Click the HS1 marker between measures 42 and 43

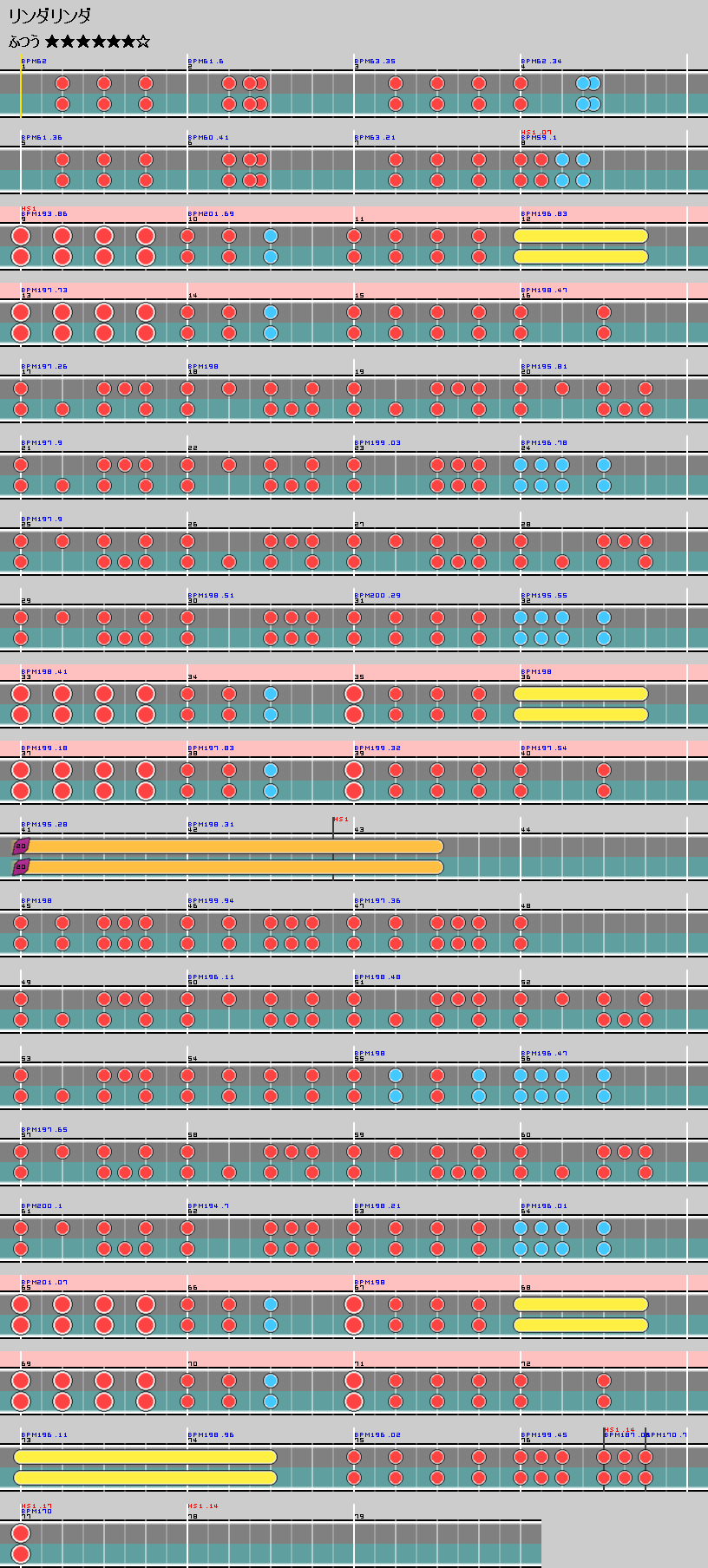(x=341, y=819)
